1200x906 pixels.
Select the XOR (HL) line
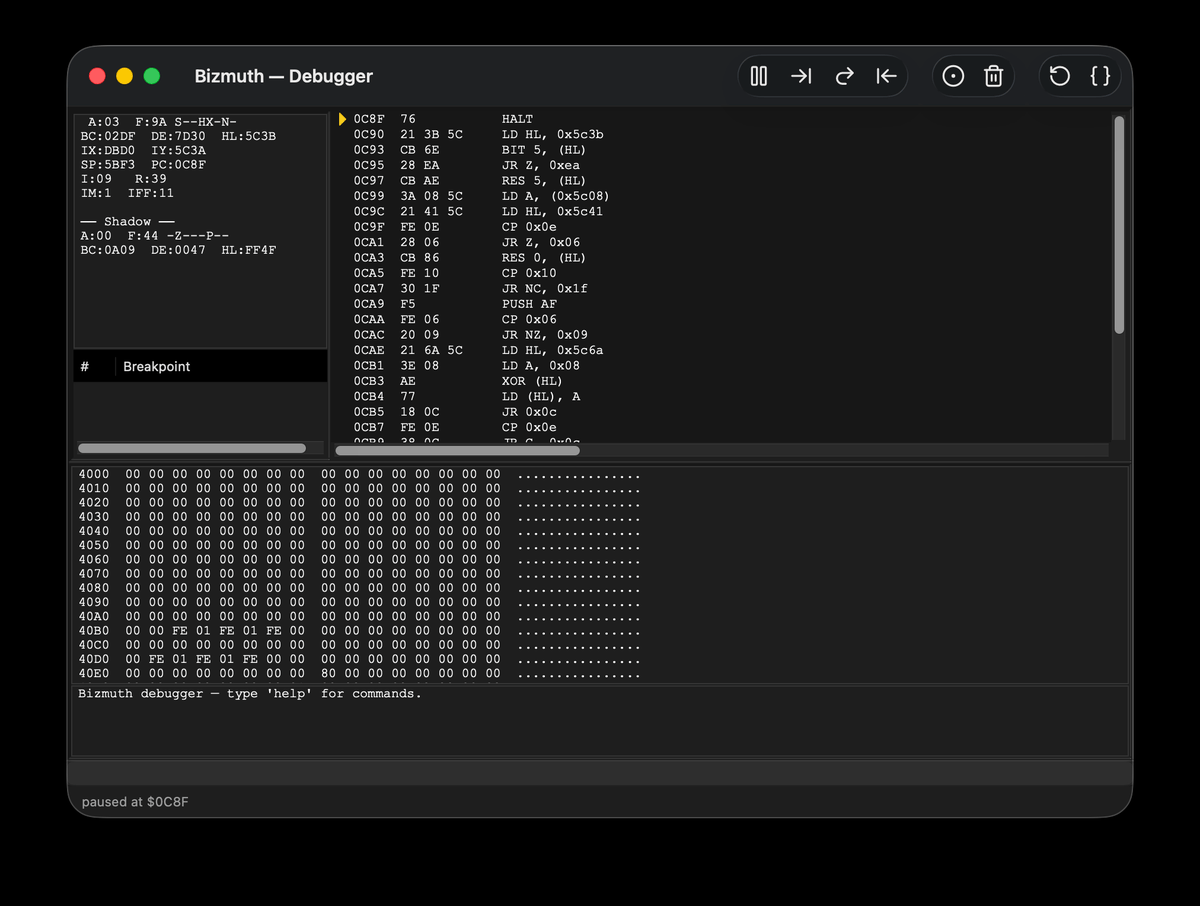coord(458,381)
